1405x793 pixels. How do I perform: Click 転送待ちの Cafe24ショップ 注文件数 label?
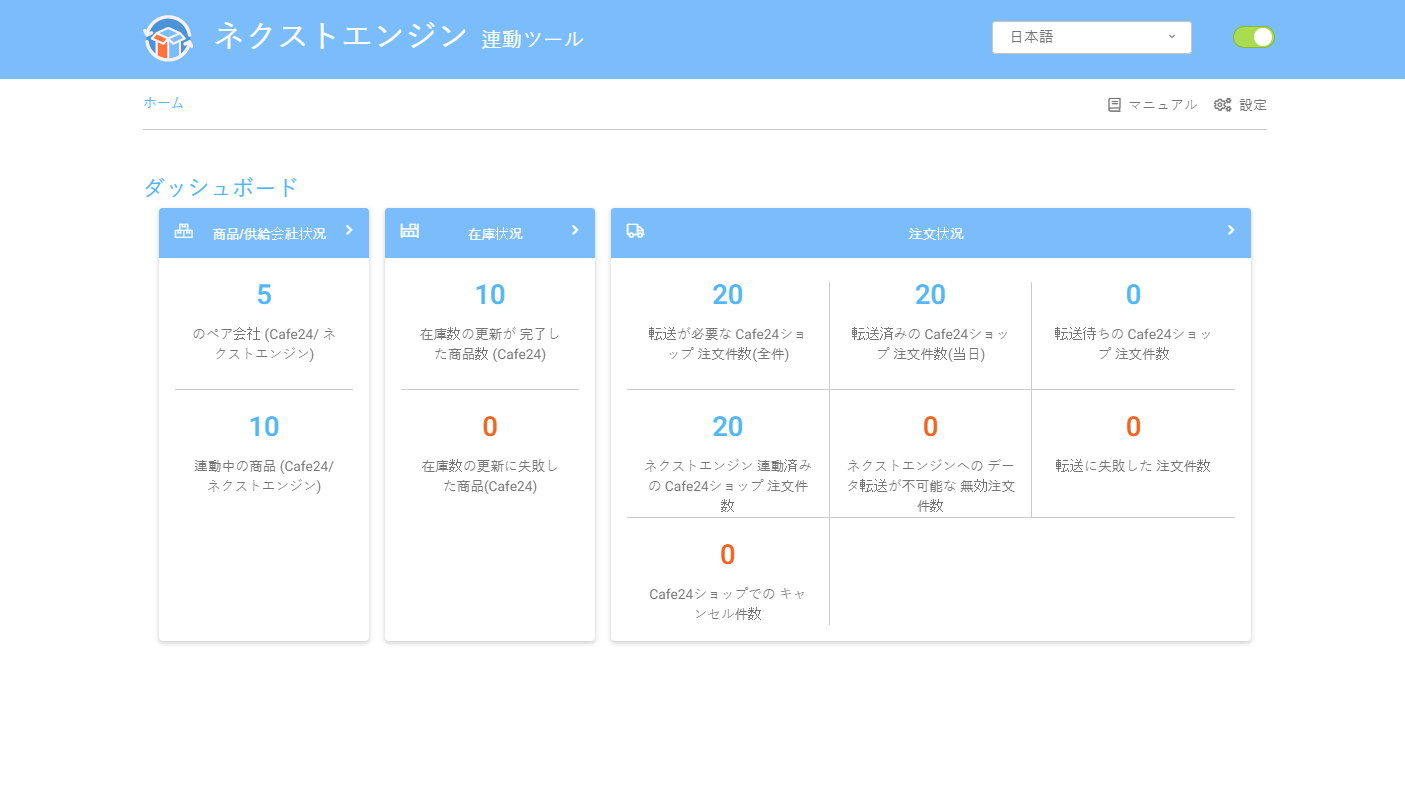tap(1133, 344)
